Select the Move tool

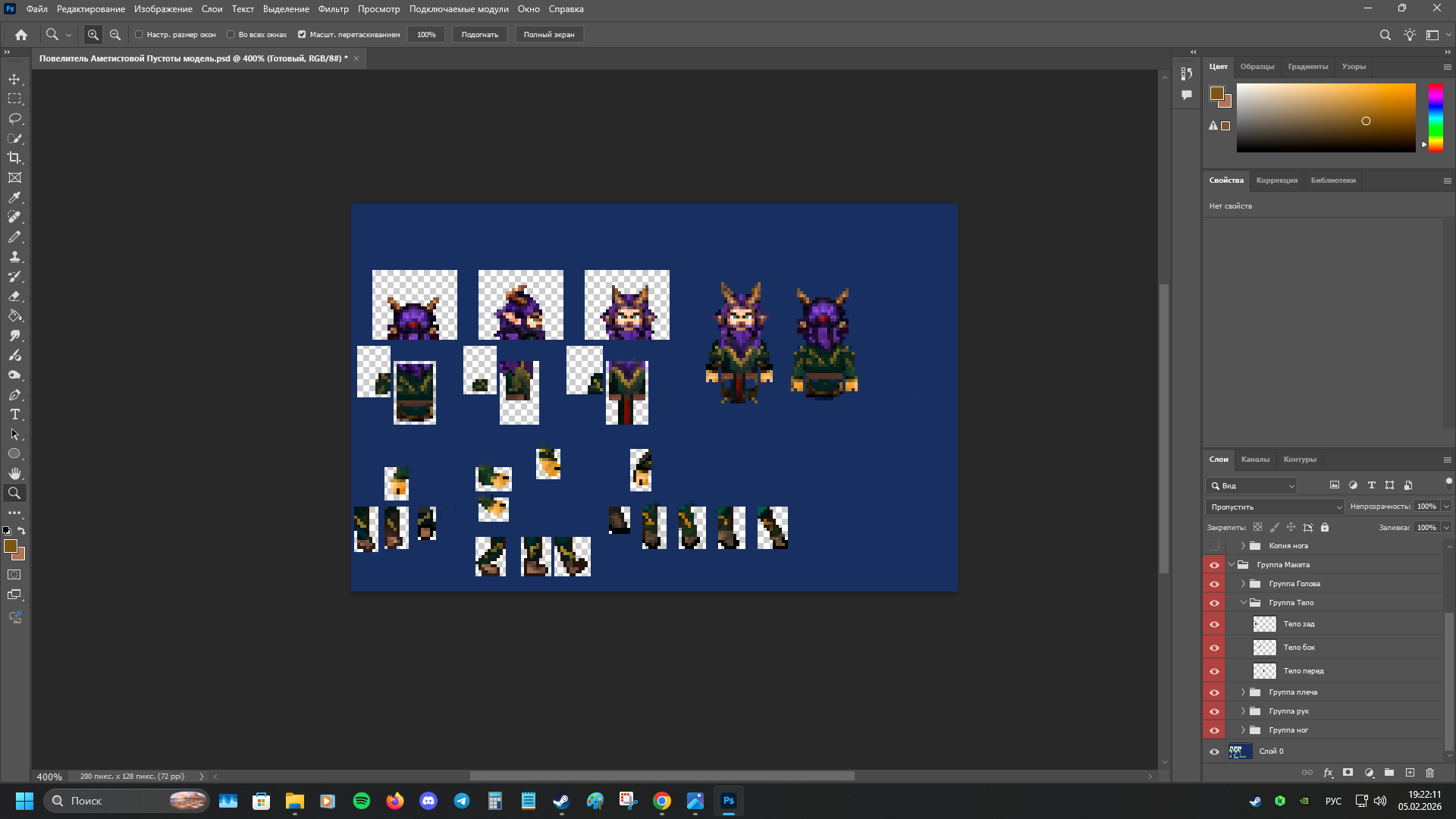(14, 80)
